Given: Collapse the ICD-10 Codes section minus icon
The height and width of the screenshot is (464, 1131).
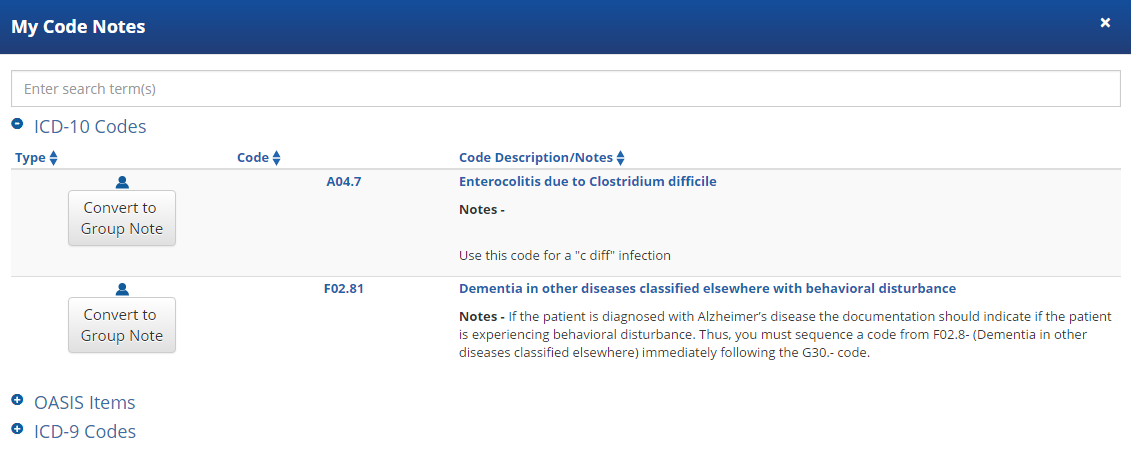Looking at the screenshot, I should (17, 125).
